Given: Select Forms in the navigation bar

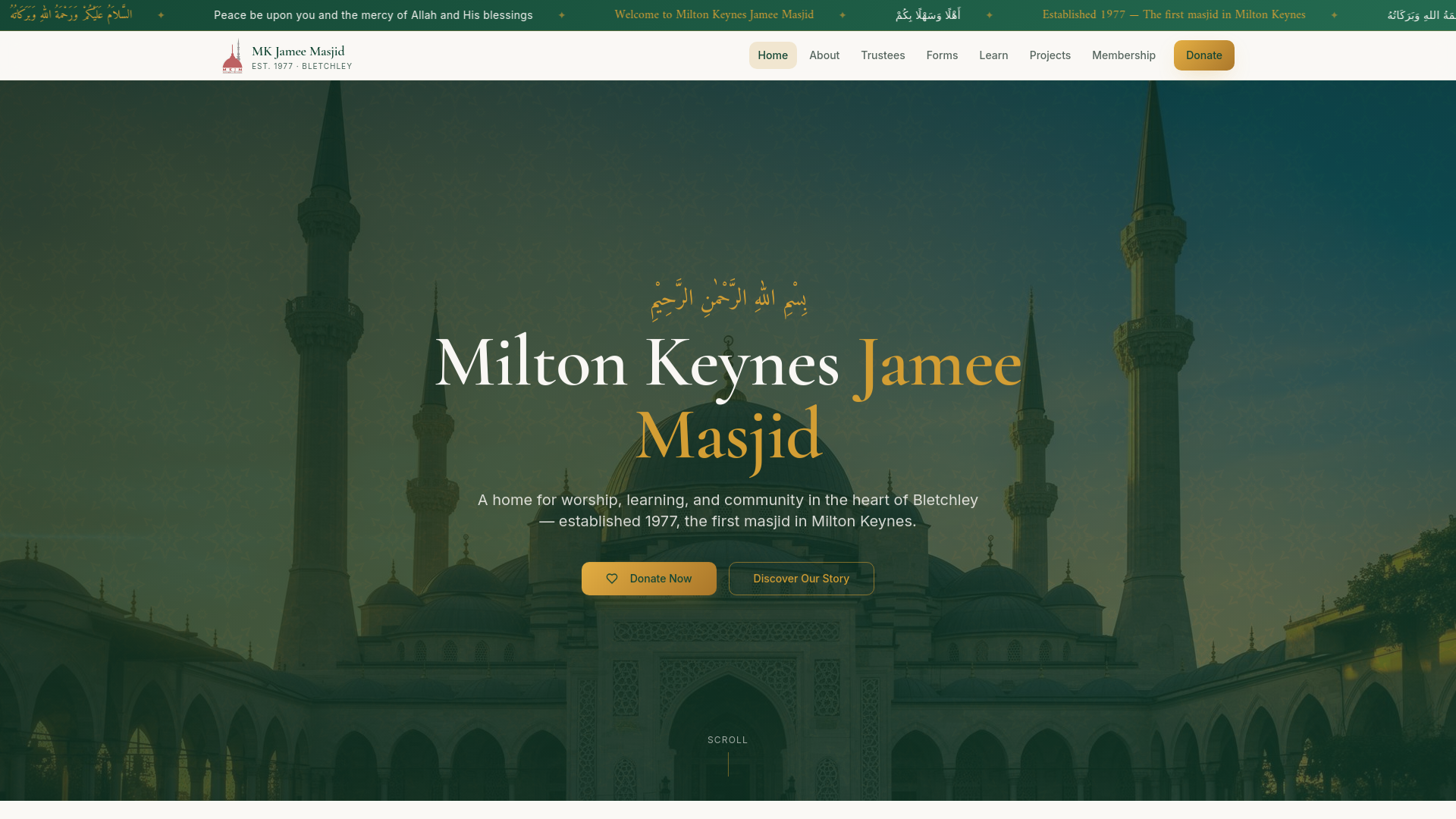Looking at the screenshot, I should [x=942, y=55].
